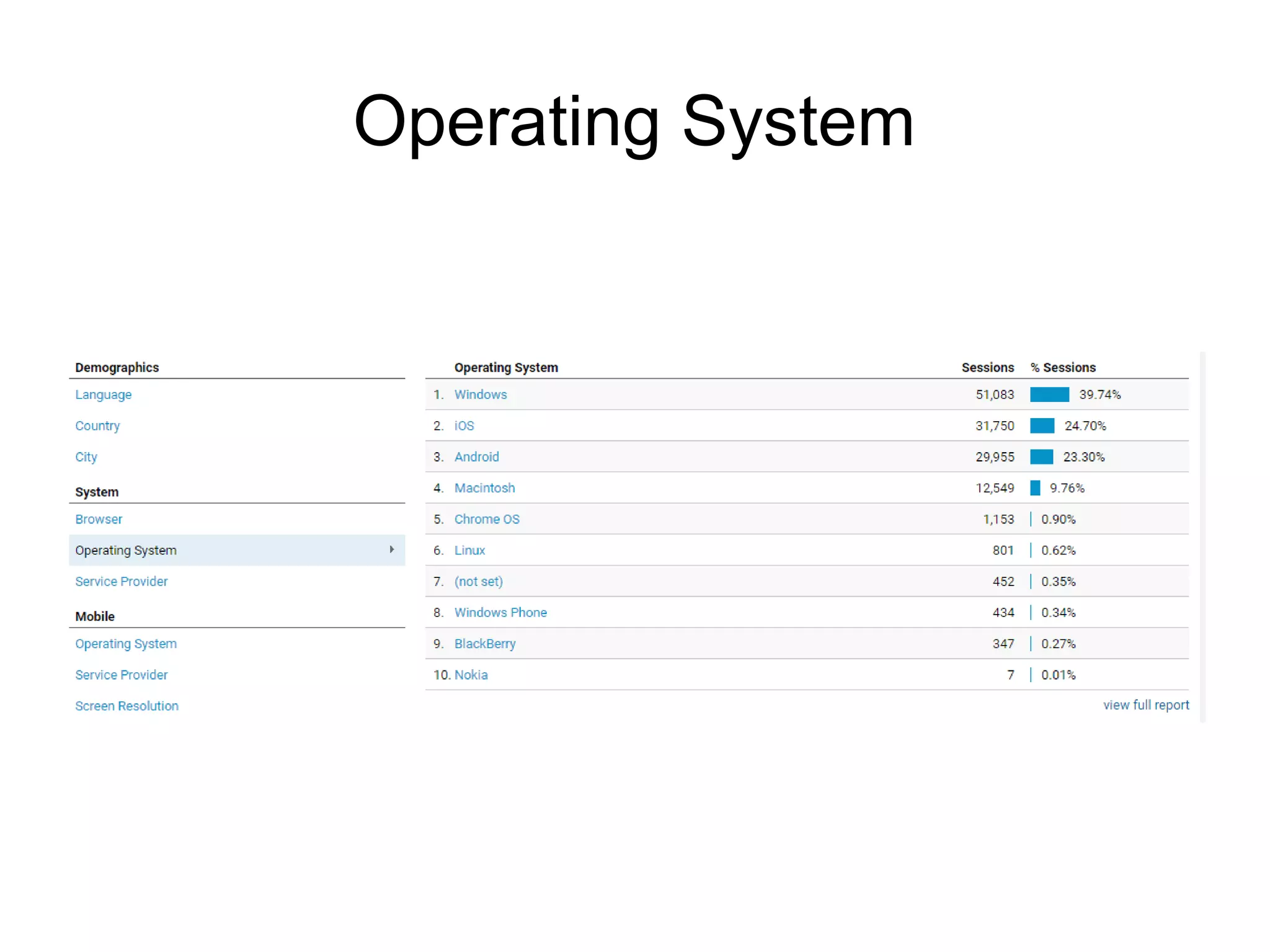The image size is (1270, 952).
Task: Switch to the Browser system report
Action: [99, 519]
